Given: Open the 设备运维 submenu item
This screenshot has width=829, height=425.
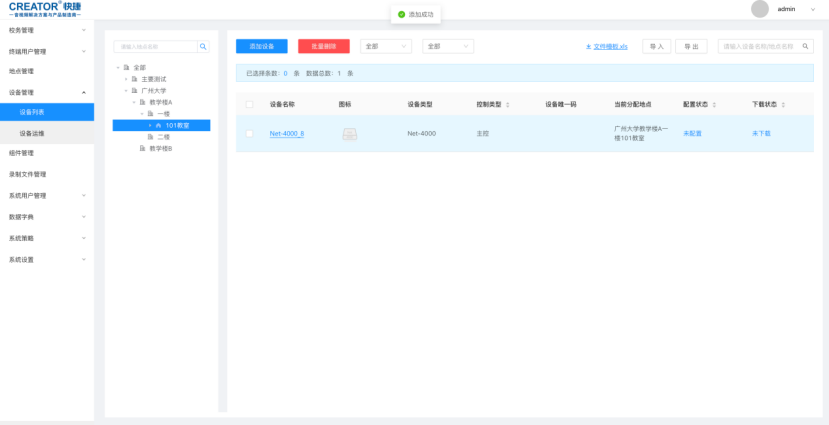Looking at the screenshot, I should tap(32, 133).
